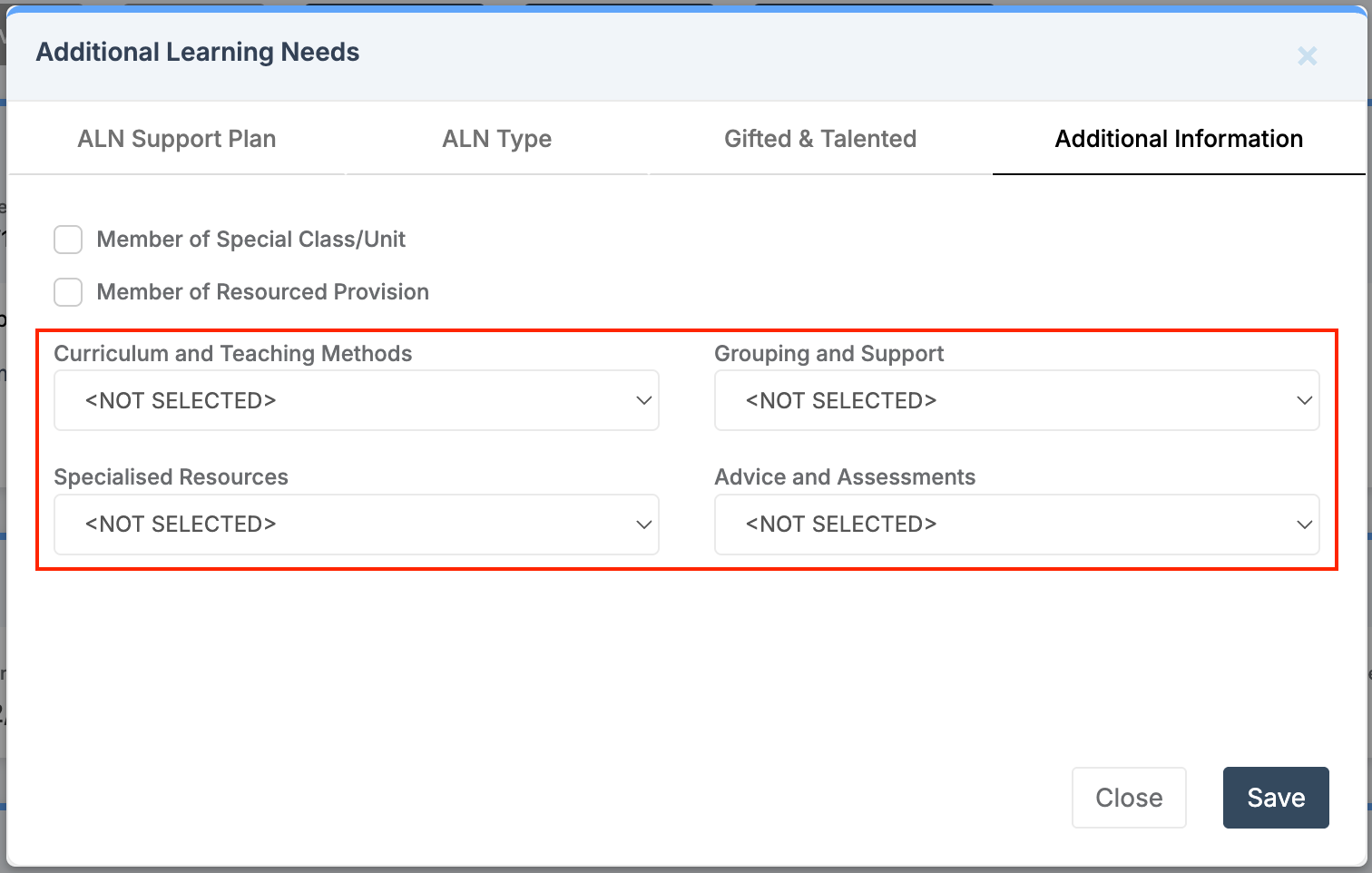Toggle the Special Class/Unit checkbox off
This screenshot has width=1372, height=873.
coord(68,240)
